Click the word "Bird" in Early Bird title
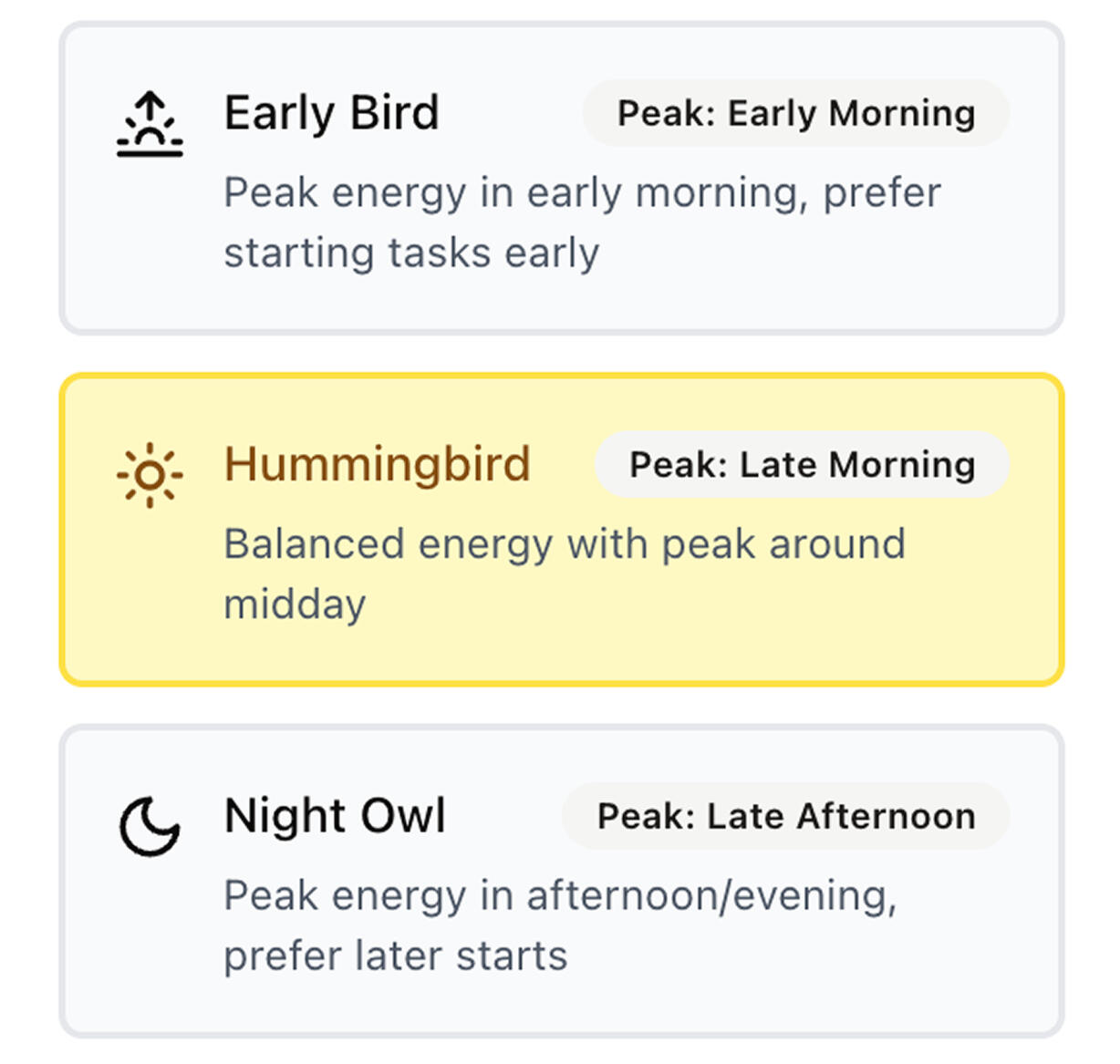1120x1064 pixels. pos(394,113)
